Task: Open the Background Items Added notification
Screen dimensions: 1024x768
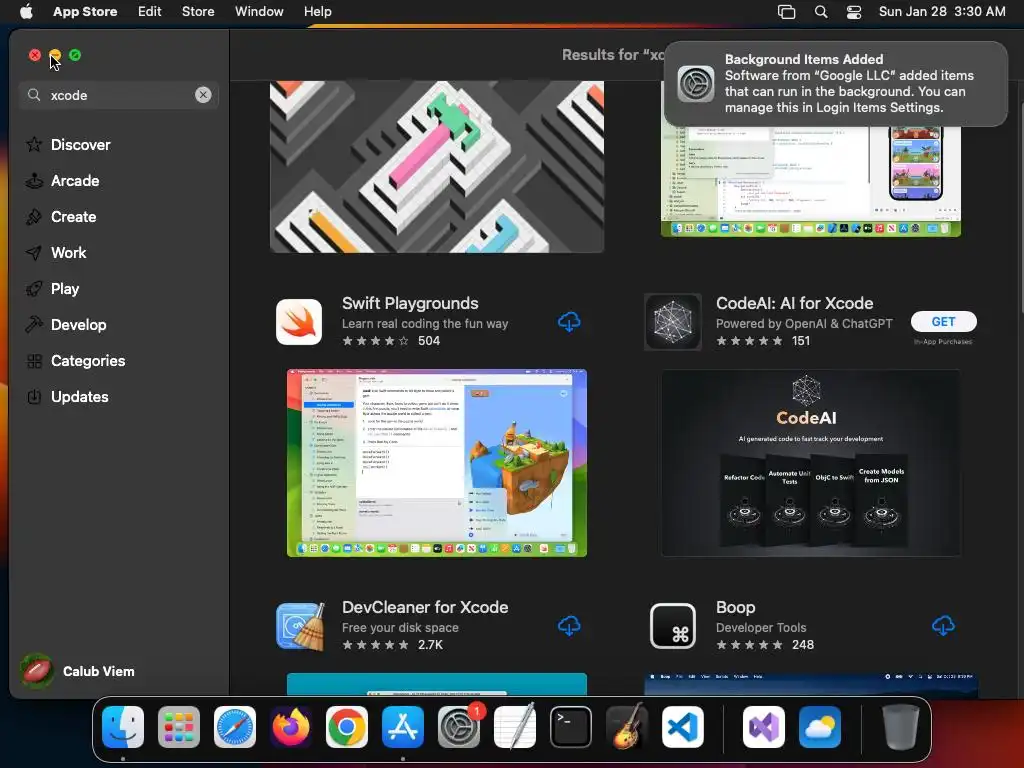Action: point(836,84)
